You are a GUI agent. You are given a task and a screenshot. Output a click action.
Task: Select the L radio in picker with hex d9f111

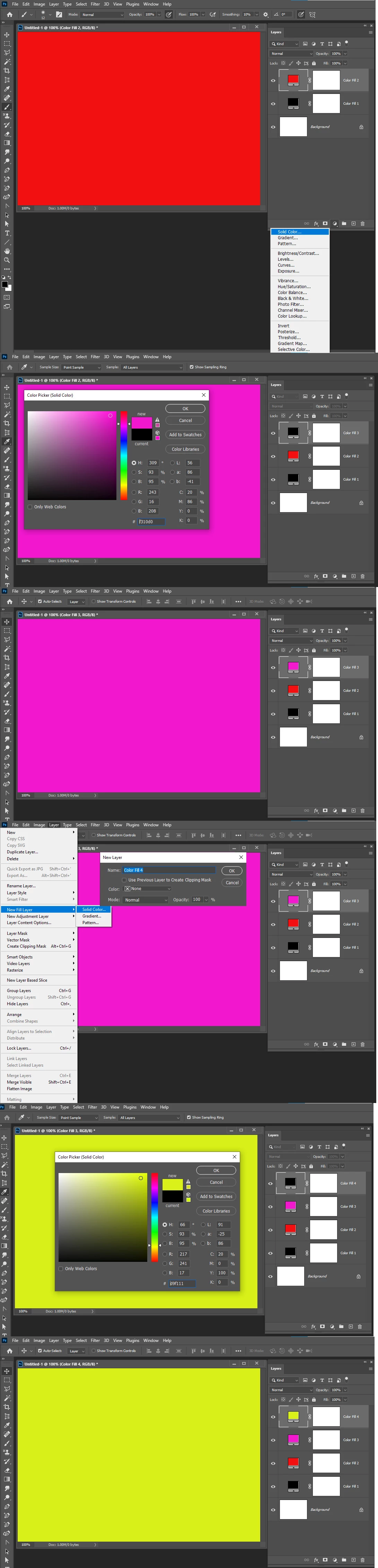(203, 1225)
